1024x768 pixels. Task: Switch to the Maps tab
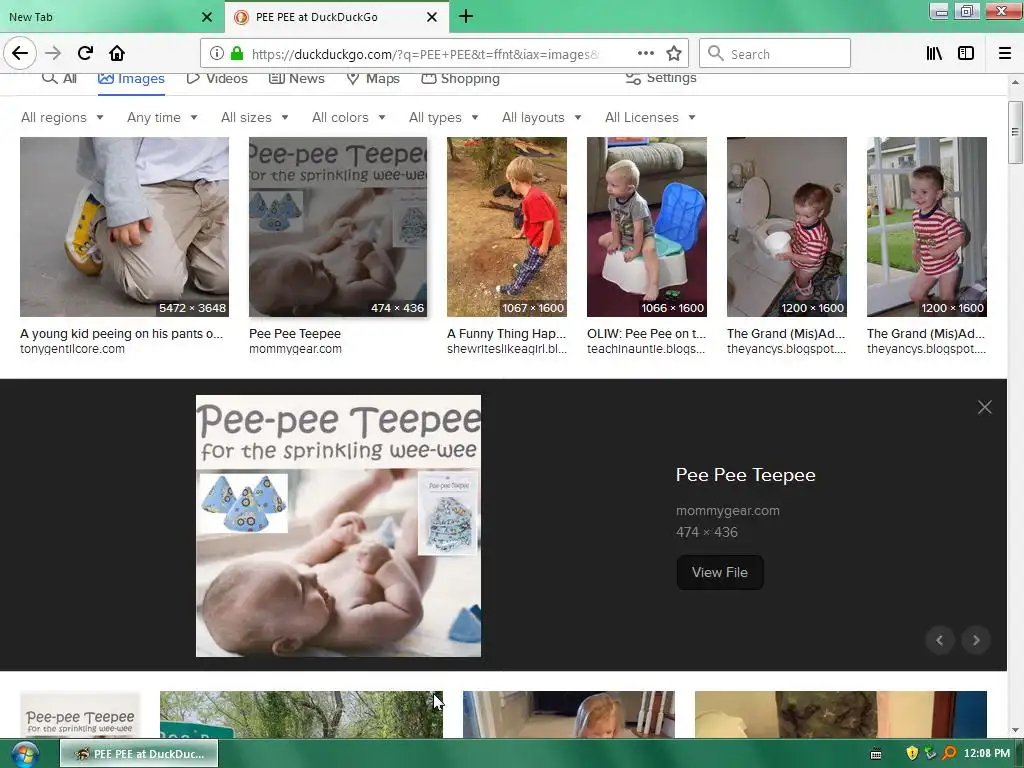click(373, 78)
